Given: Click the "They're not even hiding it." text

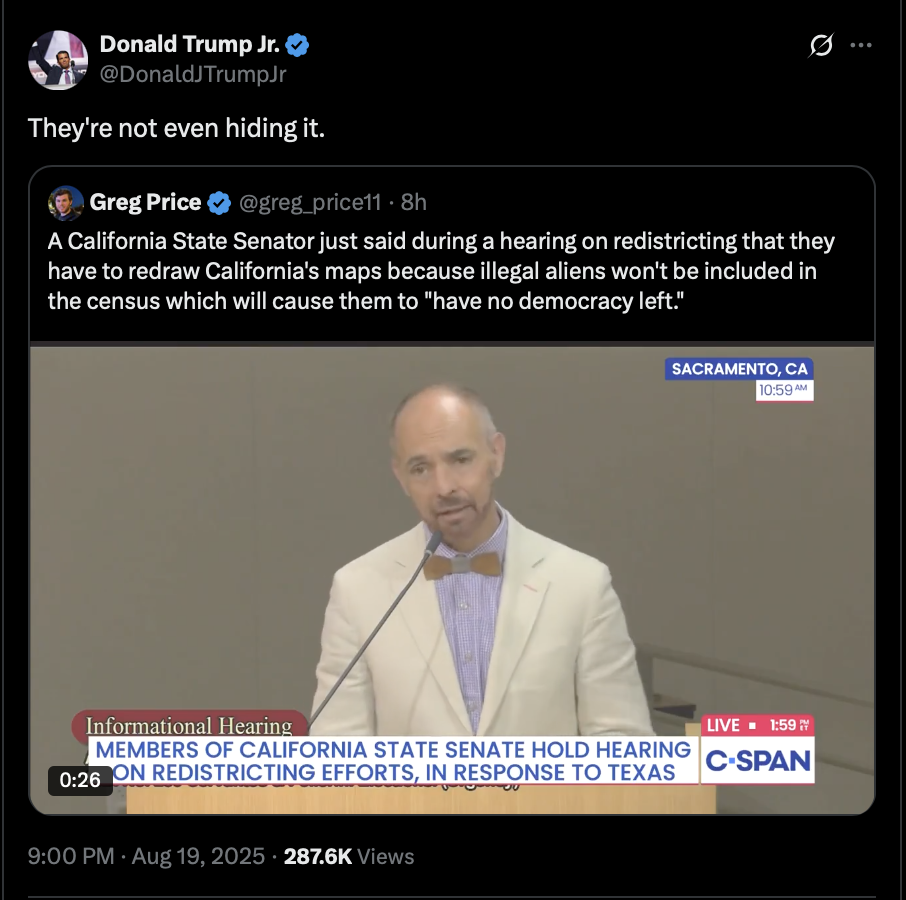Looking at the screenshot, I should point(176,128).
